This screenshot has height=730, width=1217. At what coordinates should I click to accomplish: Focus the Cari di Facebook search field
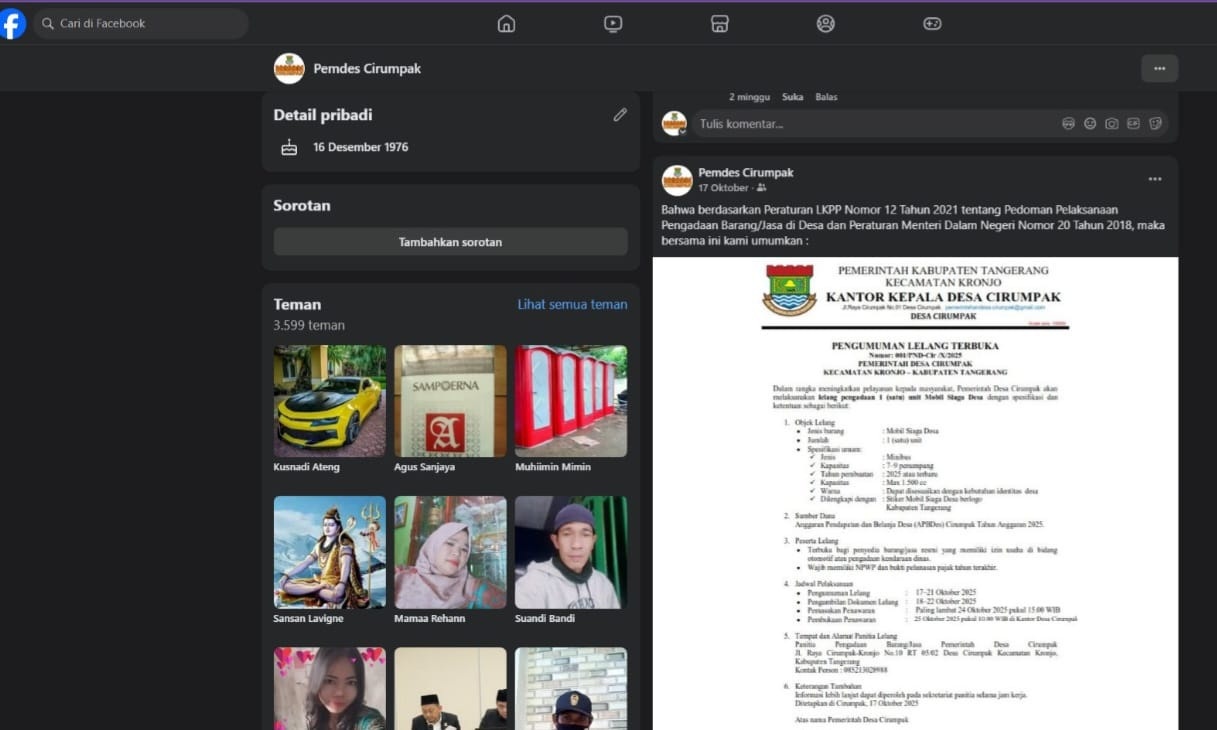[x=140, y=24]
